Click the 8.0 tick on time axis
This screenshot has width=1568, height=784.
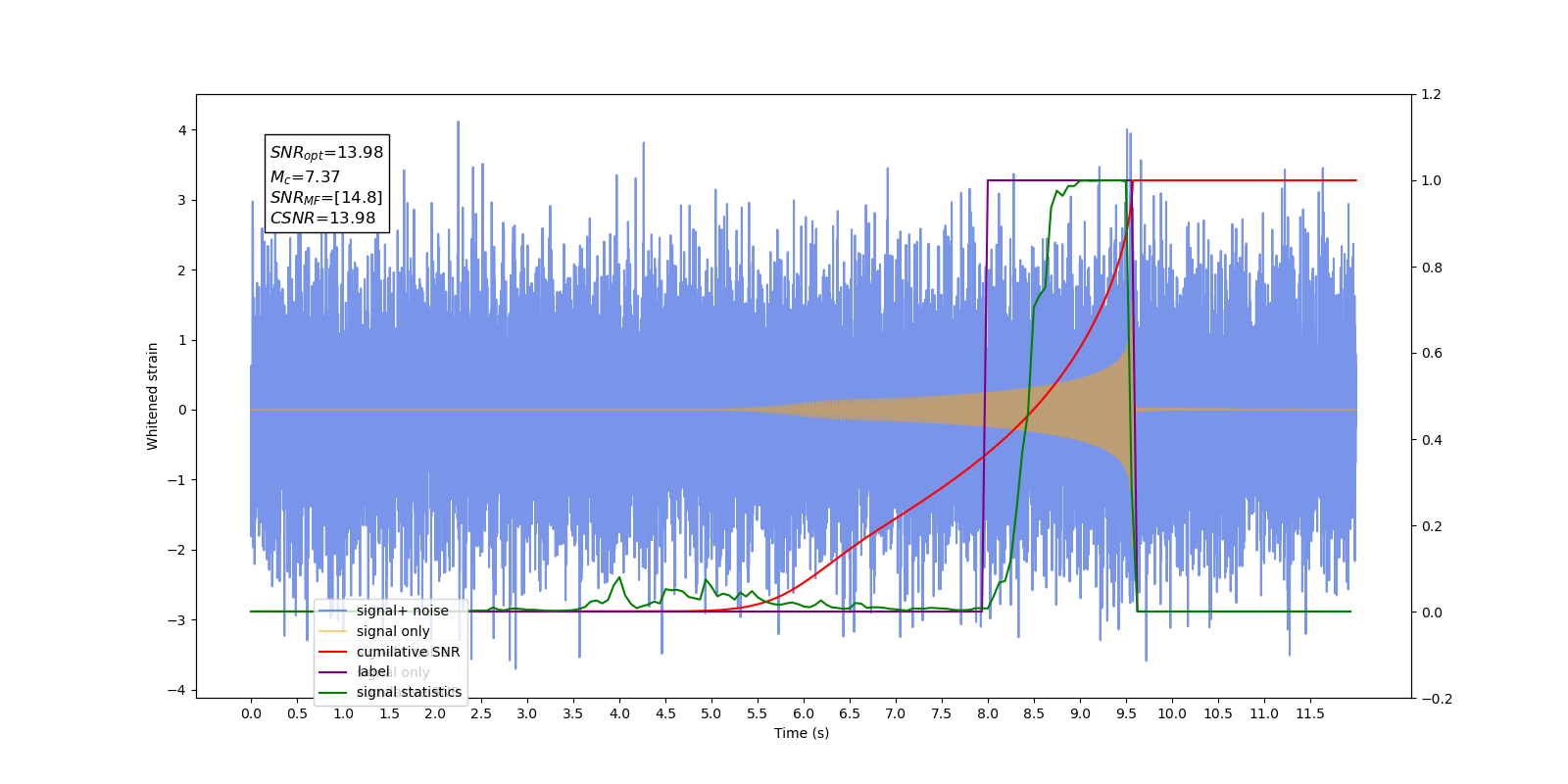tap(988, 713)
